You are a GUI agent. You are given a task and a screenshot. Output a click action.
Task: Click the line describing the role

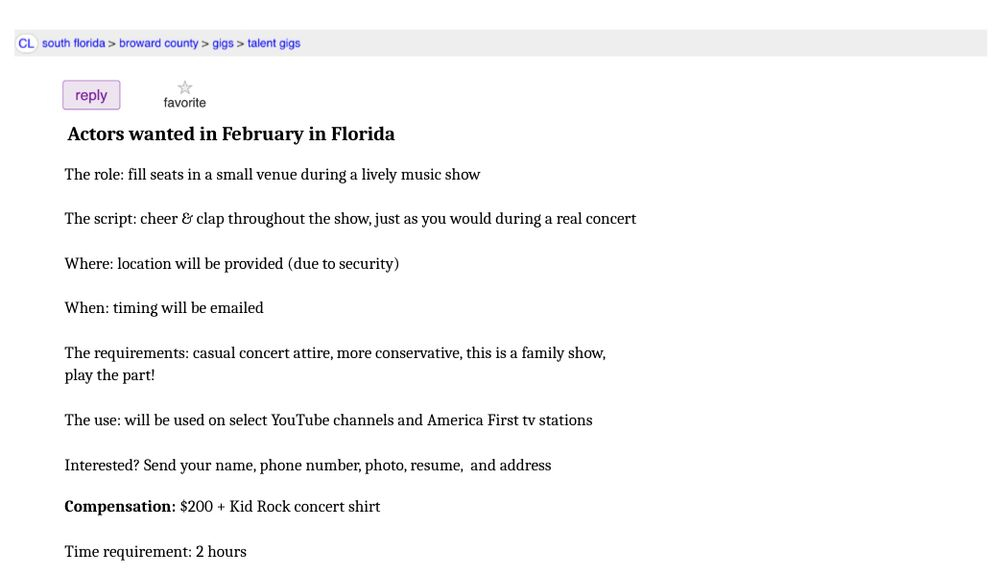click(272, 175)
